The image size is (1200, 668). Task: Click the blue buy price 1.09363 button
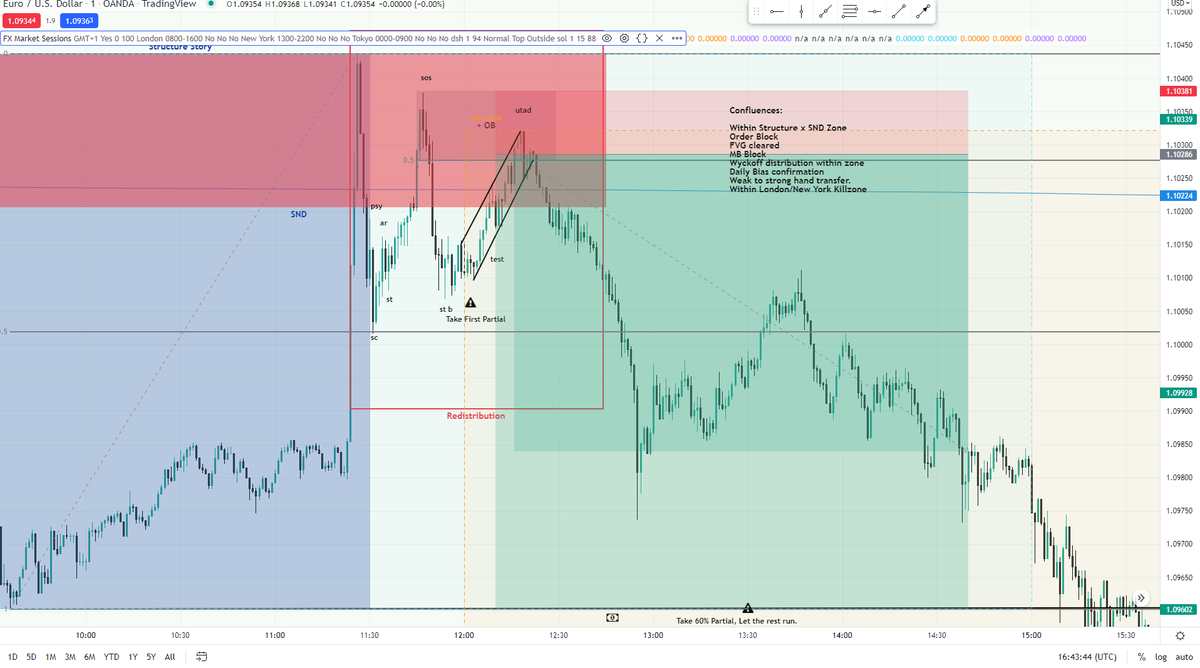pyautogui.click(x=77, y=20)
